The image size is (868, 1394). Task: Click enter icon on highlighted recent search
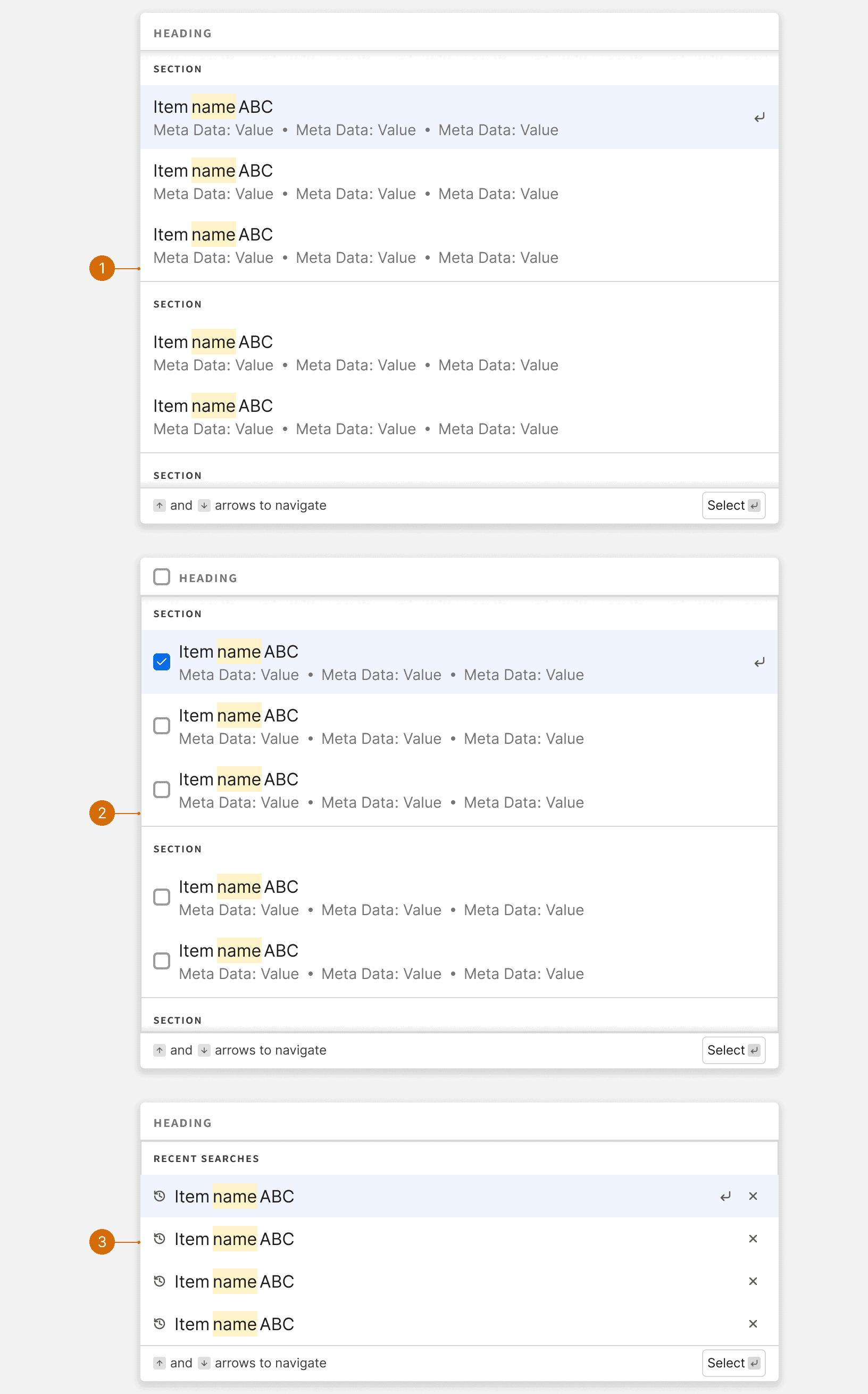pos(725,1196)
